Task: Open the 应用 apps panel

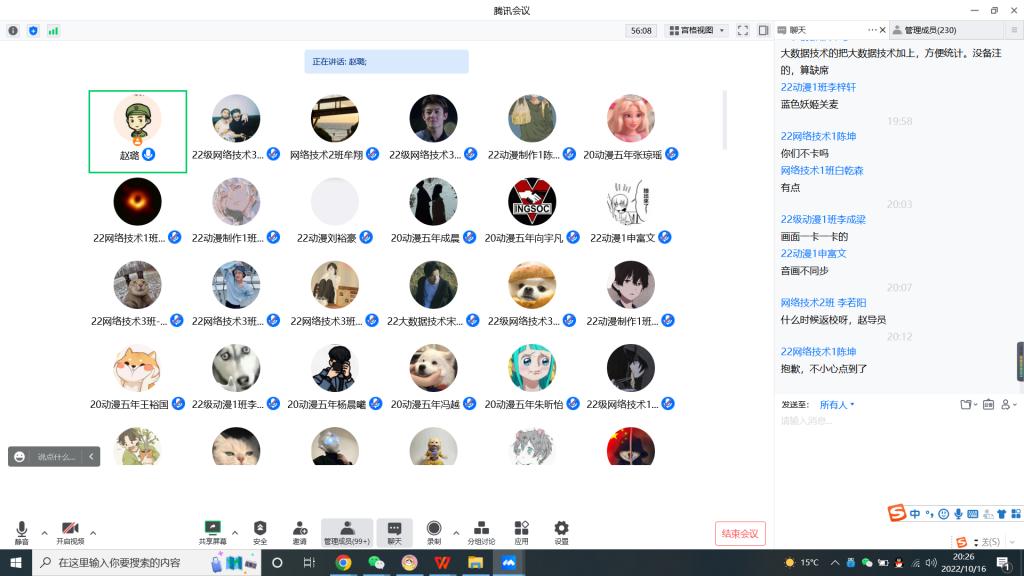Action: [521, 531]
